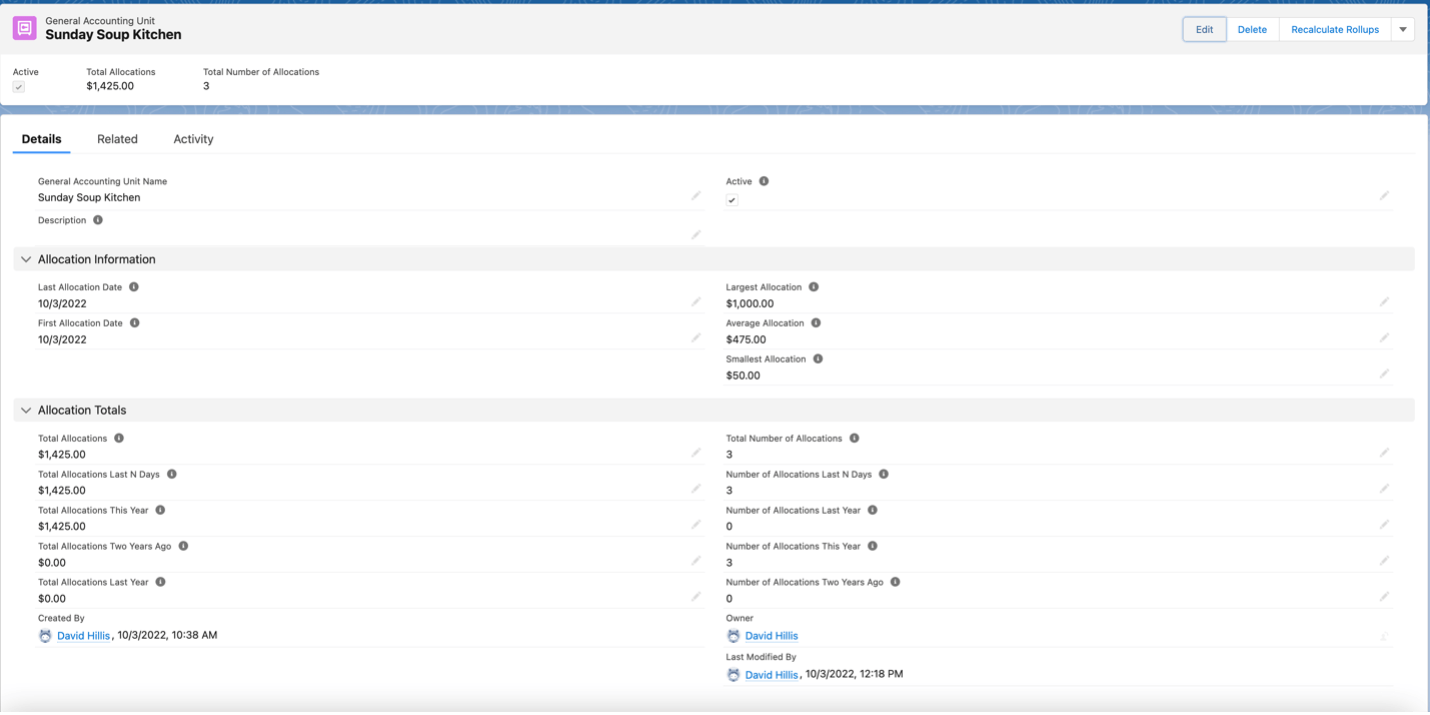
Task: Switch to the Activity tab
Action: click(193, 139)
